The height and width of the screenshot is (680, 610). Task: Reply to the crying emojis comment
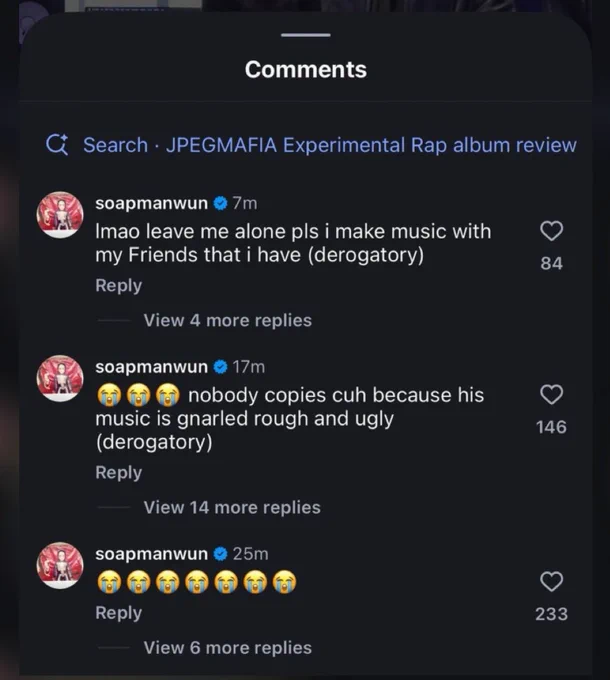(118, 613)
